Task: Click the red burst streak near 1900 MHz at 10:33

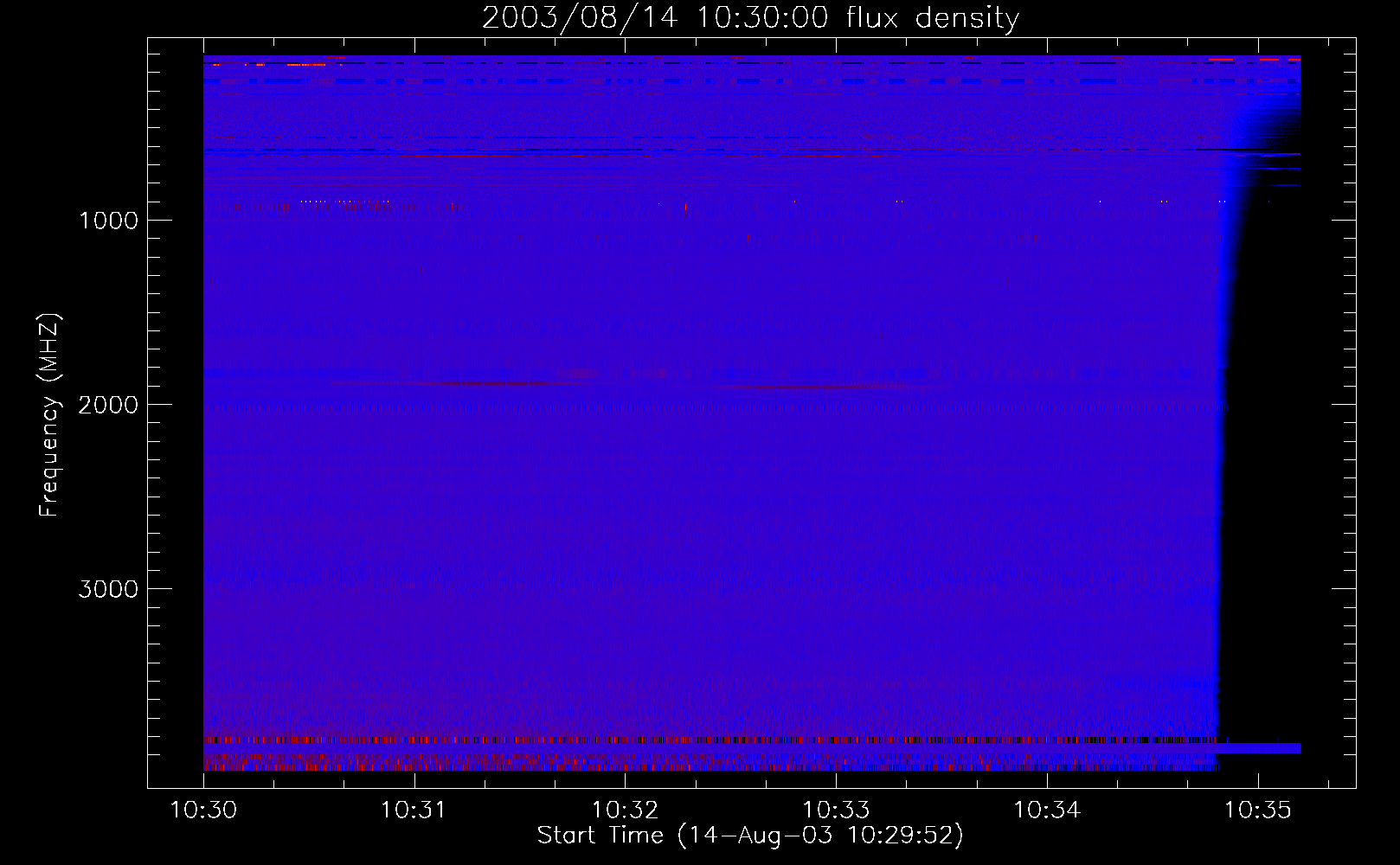Action: click(x=818, y=387)
